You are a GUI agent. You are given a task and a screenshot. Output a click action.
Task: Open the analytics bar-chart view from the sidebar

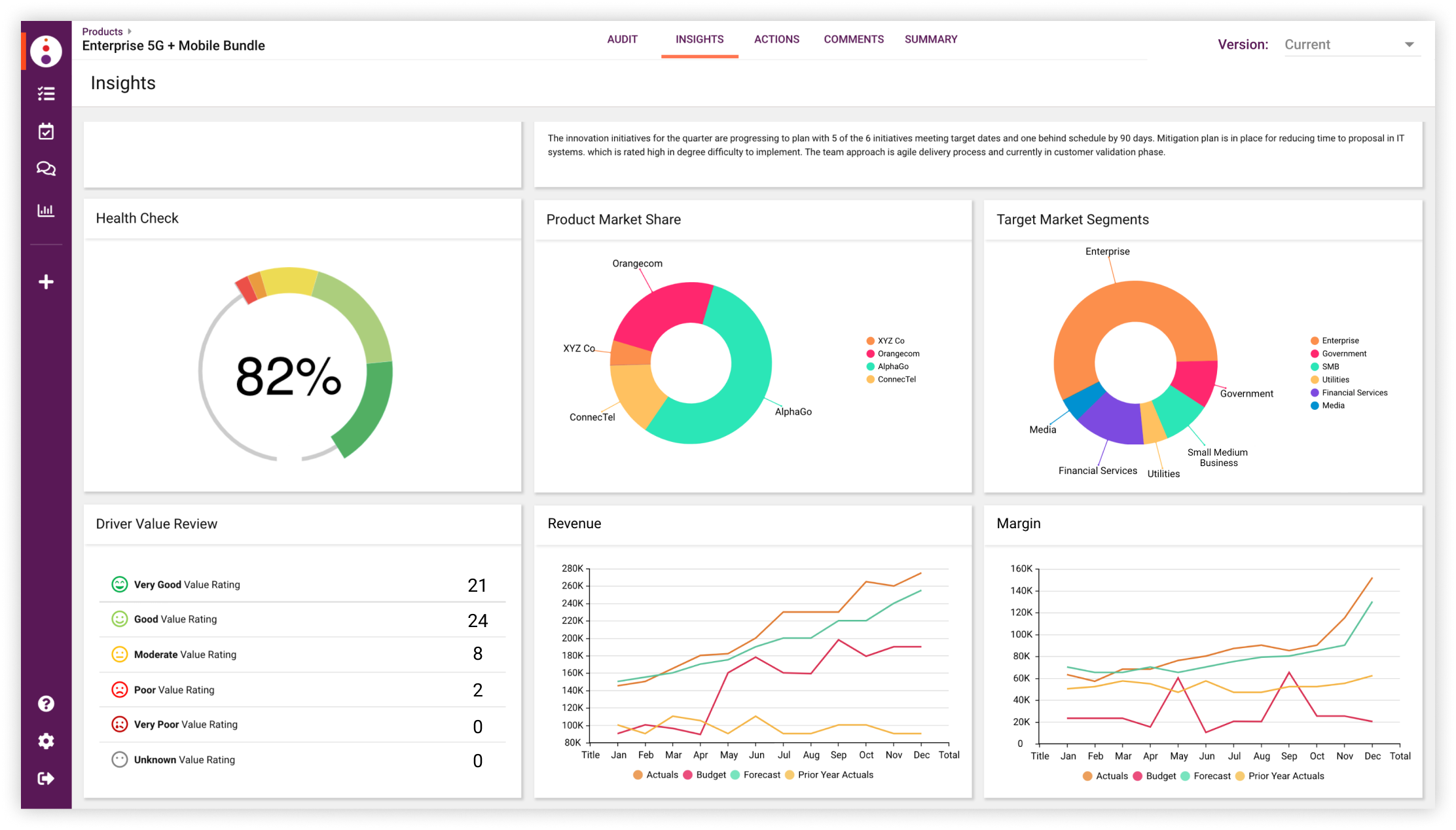click(46, 209)
